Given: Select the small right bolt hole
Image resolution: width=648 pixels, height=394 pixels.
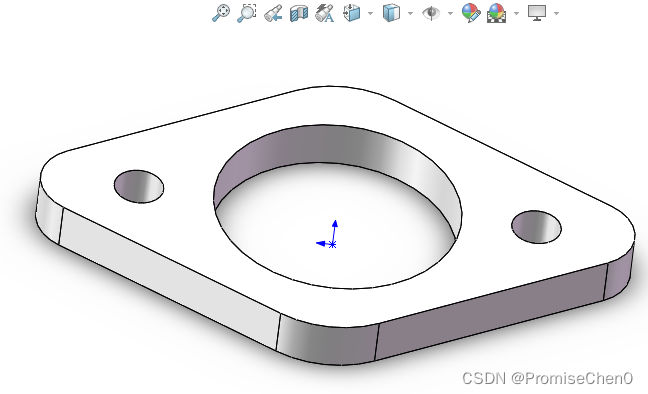Looking at the screenshot, I should pyautogui.click(x=536, y=227).
